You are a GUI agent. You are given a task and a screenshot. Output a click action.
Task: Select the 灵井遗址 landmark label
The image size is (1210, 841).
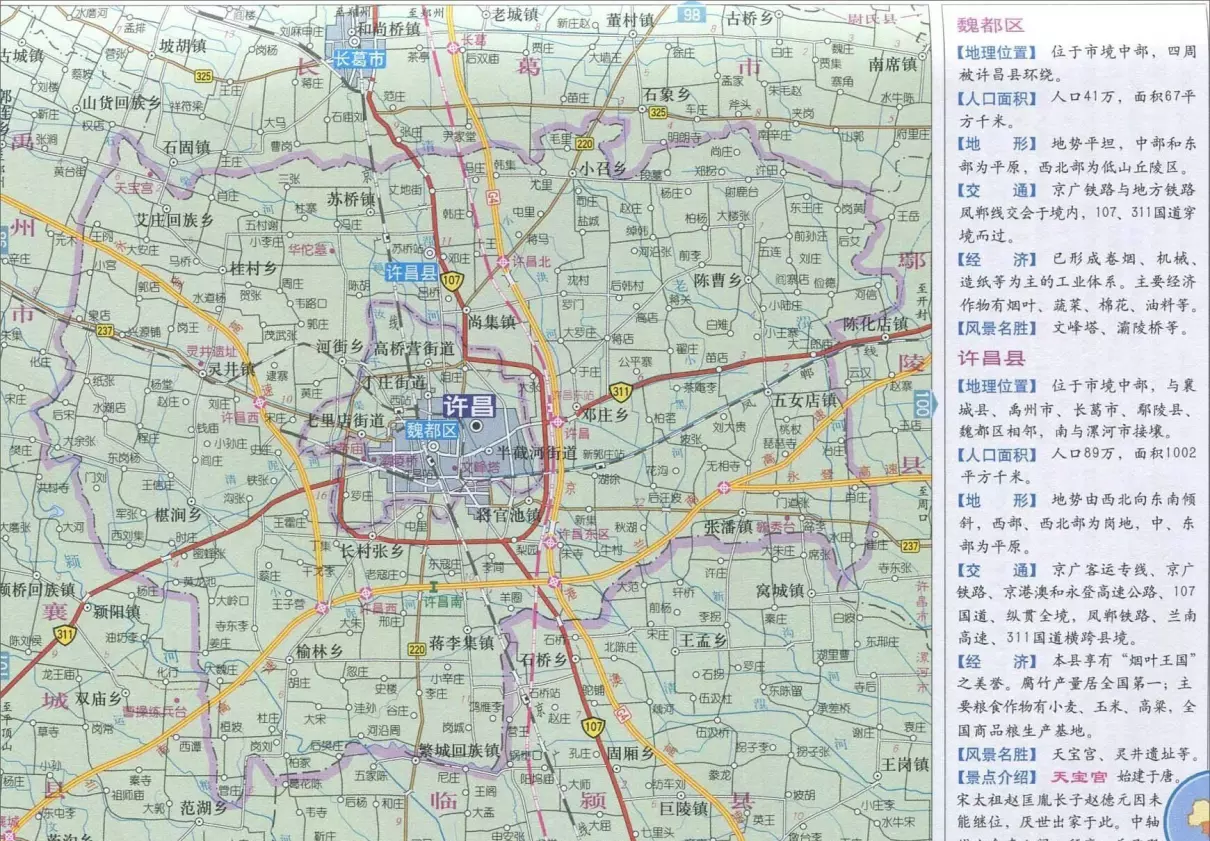[x=214, y=352]
